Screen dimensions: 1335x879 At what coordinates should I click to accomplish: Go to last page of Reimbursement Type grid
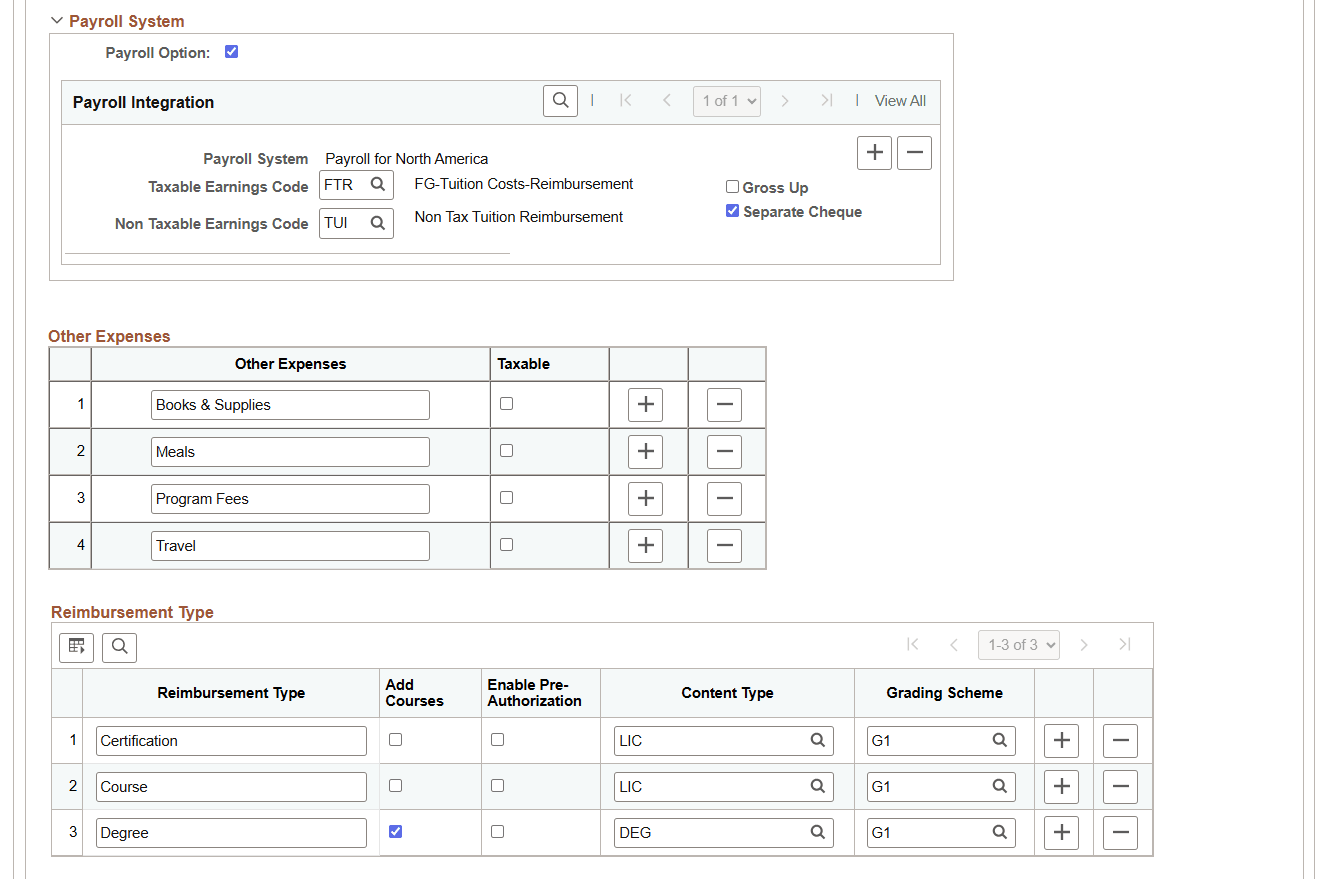tap(1125, 645)
